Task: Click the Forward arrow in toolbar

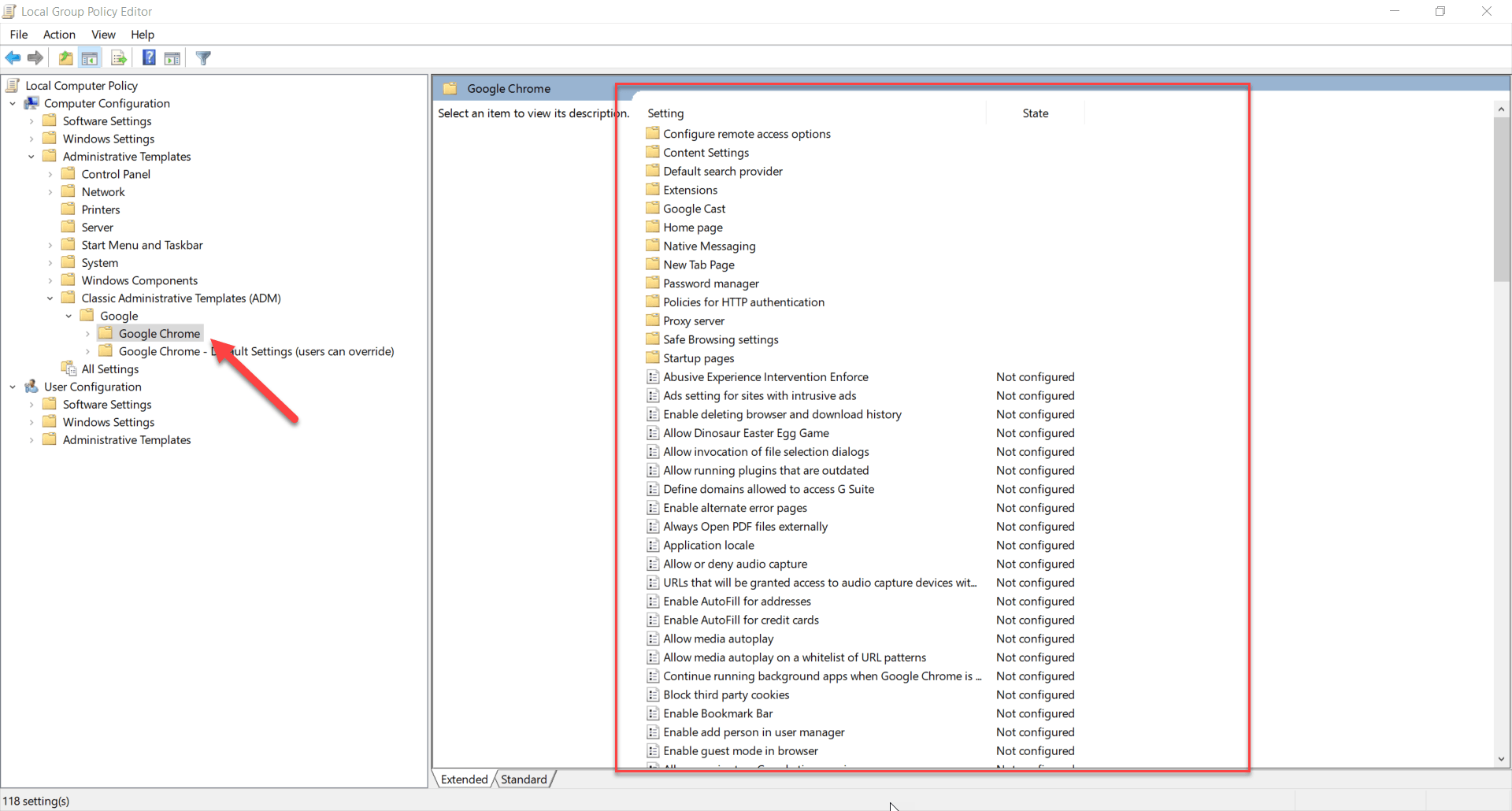Action: point(35,58)
